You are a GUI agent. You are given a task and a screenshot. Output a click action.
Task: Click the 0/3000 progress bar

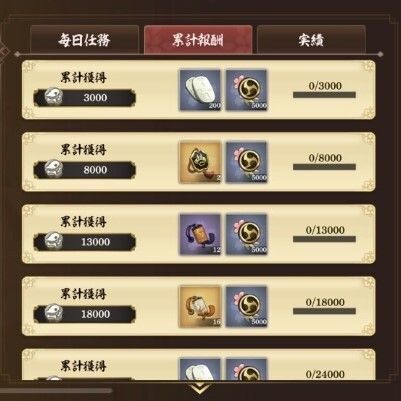point(324,95)
